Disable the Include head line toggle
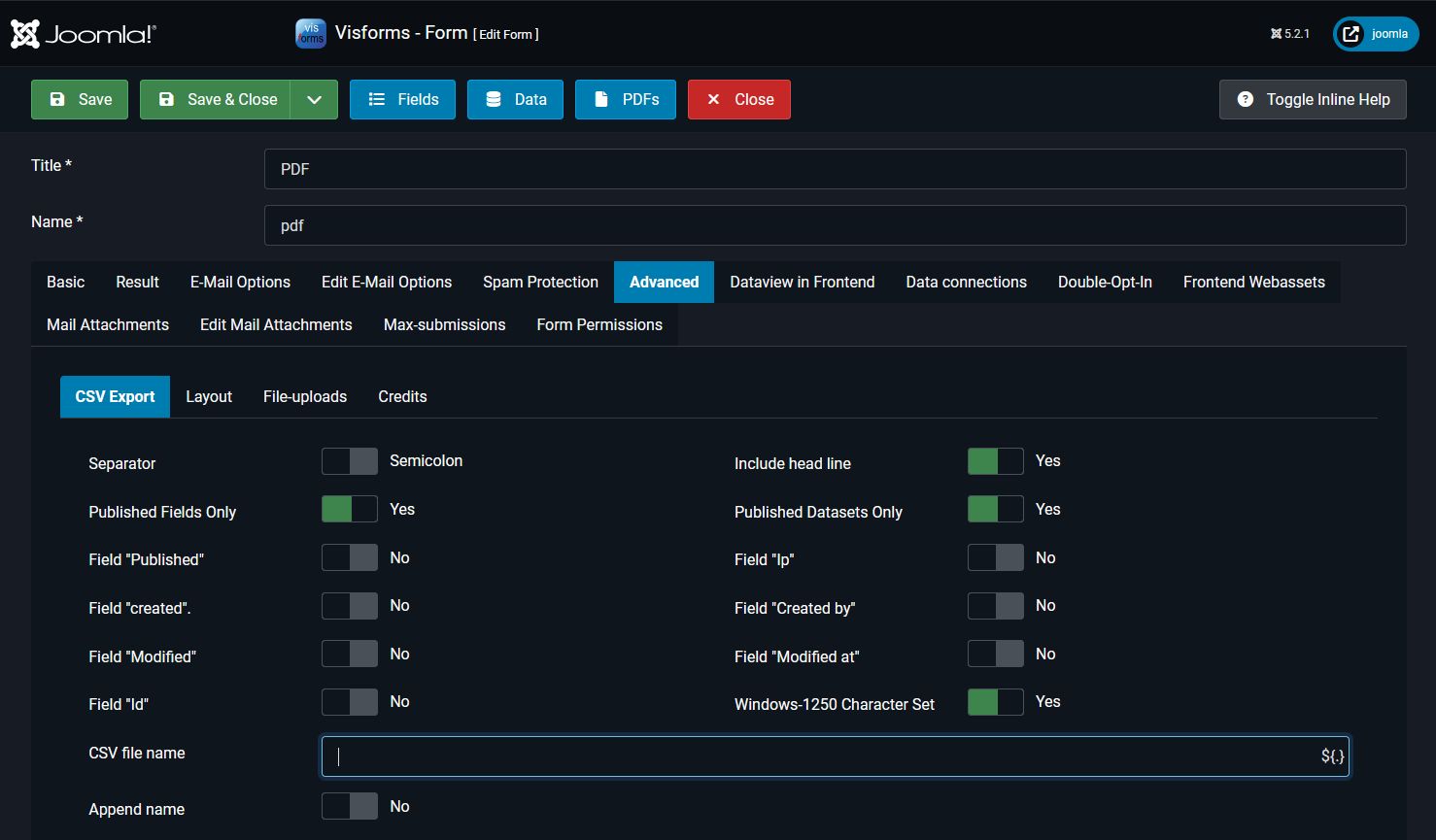This screenshot has width=1436, height=840. [x=995, y=461]
